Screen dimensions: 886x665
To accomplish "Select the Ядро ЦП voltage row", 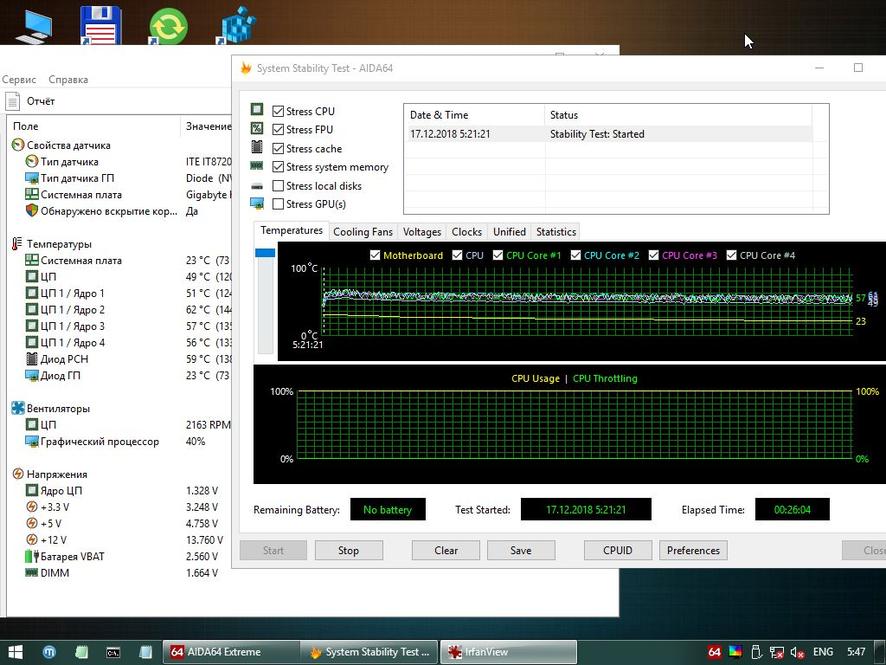I will point(119,490).
